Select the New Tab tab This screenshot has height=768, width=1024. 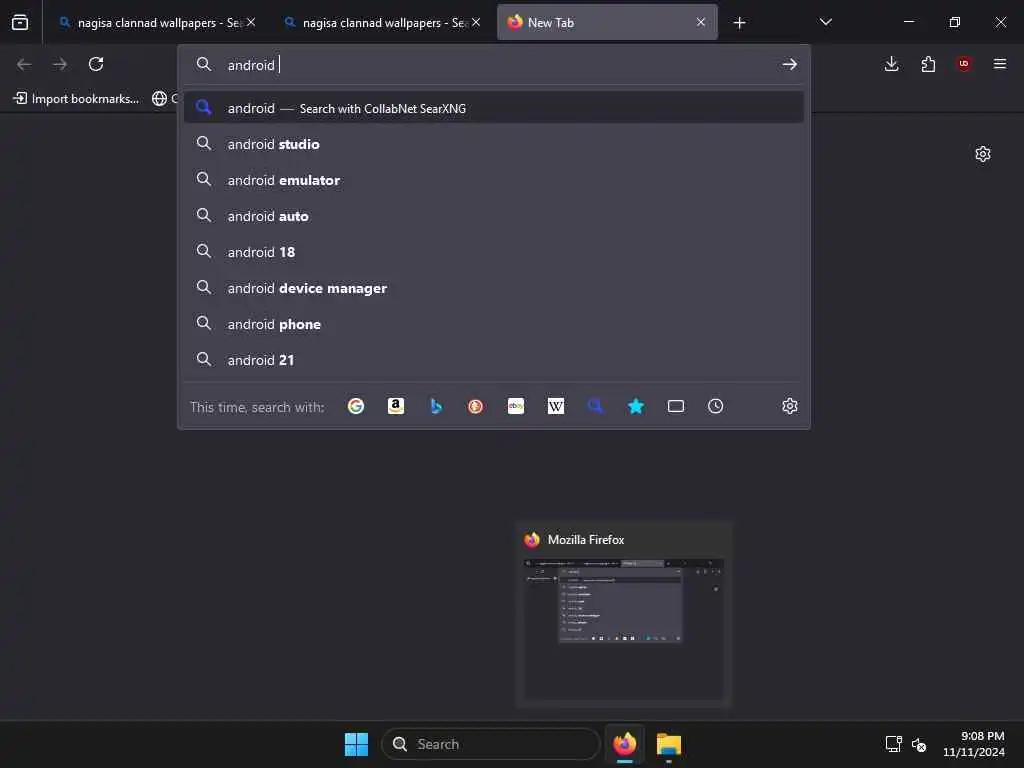coord(607,23)
